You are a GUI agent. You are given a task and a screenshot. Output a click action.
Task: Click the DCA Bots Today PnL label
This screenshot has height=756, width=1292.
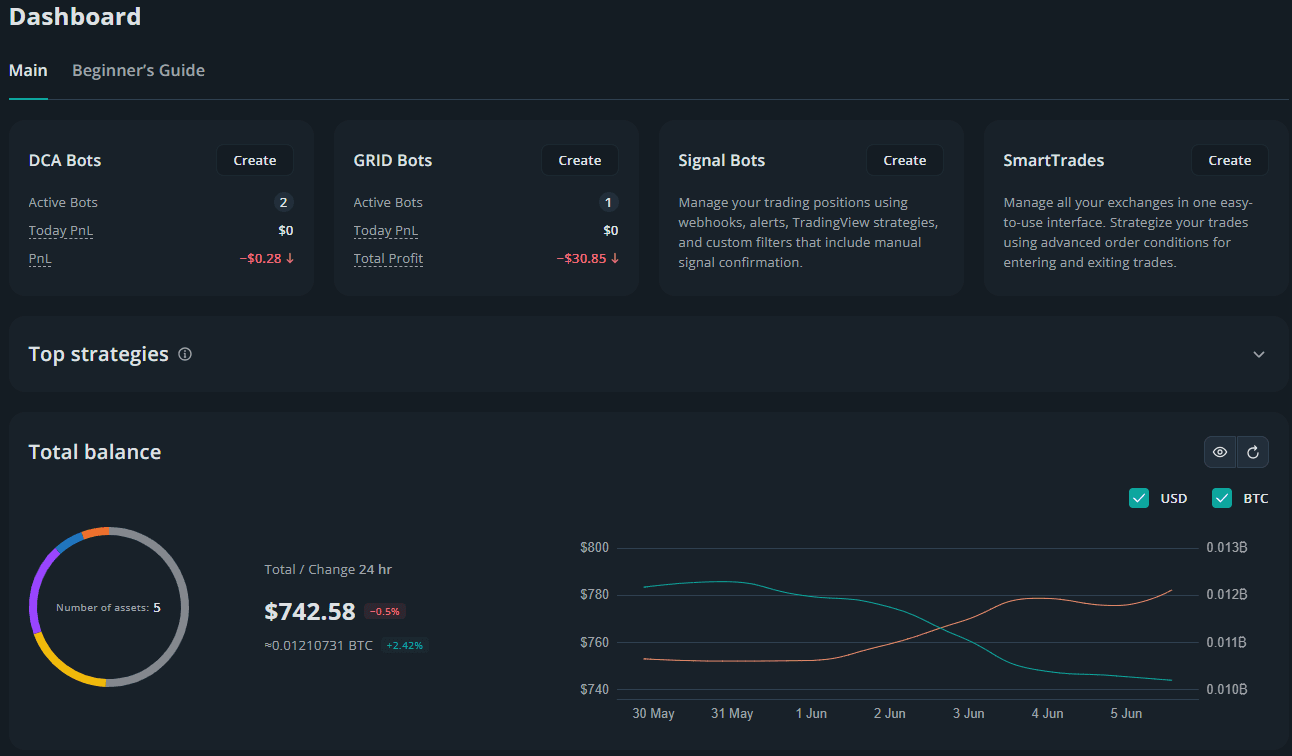61,231
